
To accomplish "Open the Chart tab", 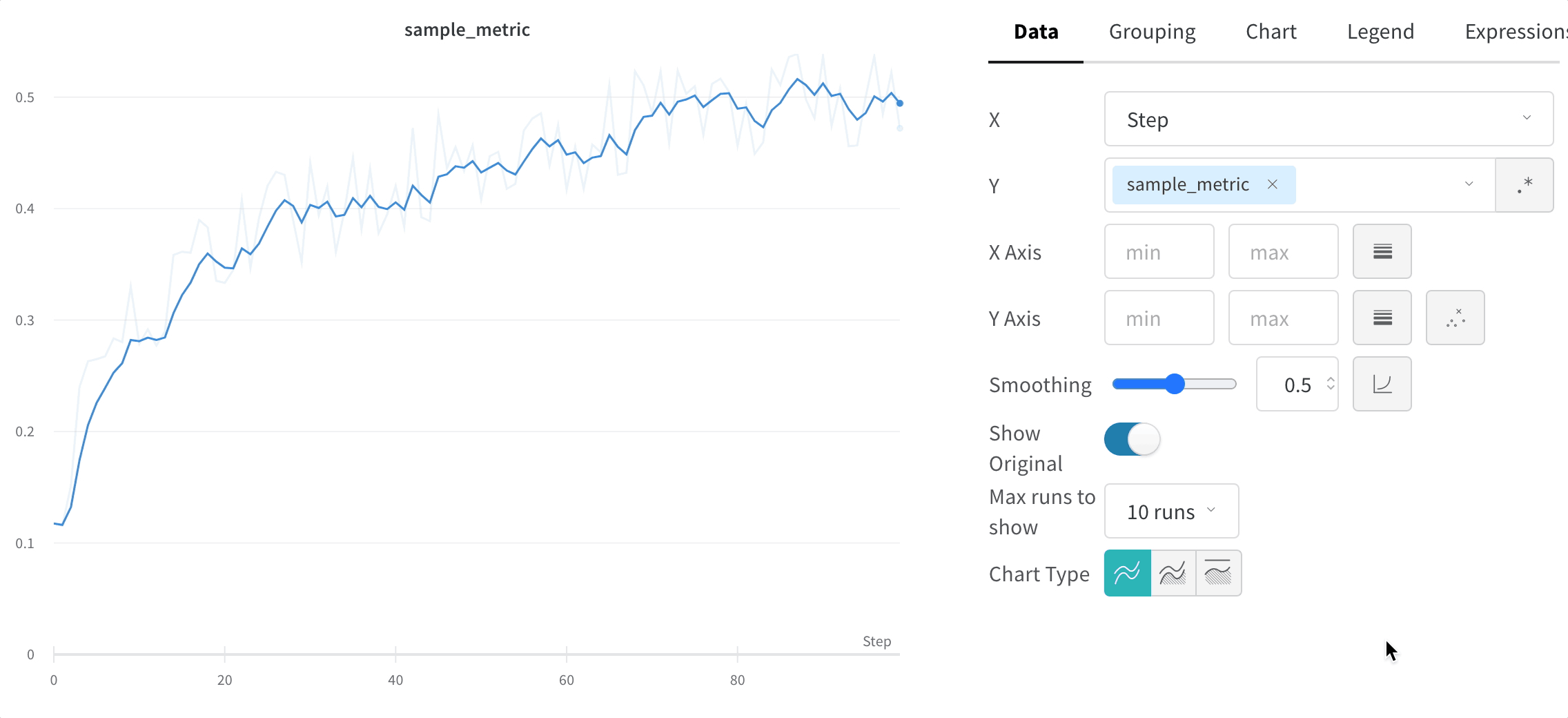I will click(x=1271, y=32).
